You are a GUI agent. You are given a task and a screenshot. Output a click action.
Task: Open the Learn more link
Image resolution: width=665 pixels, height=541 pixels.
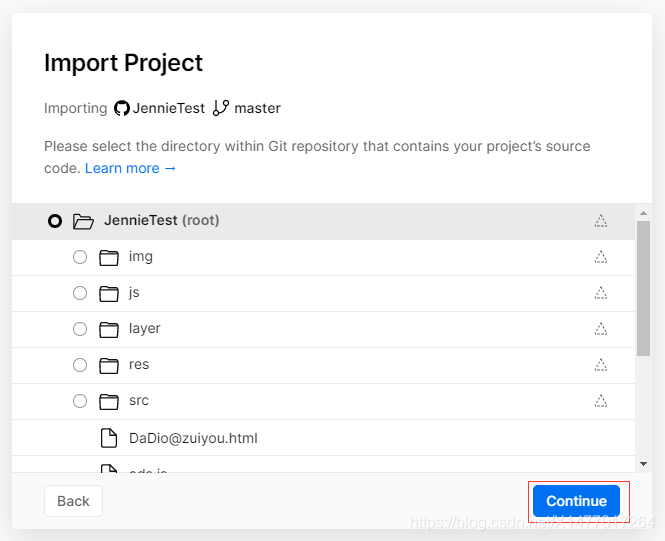130,168
